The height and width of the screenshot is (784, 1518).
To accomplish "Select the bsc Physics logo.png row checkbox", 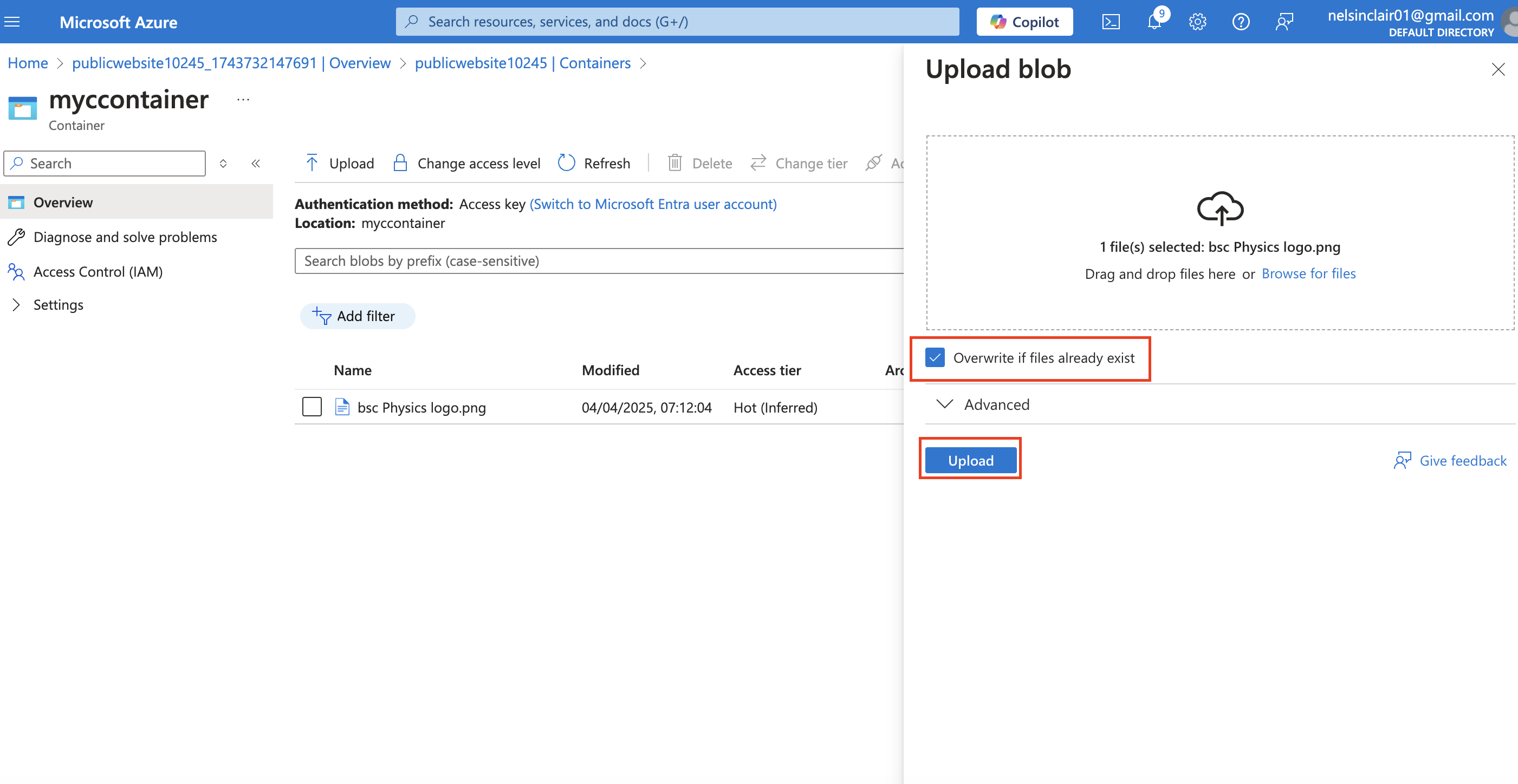I will pyautogui.click(x=312, y=407).
